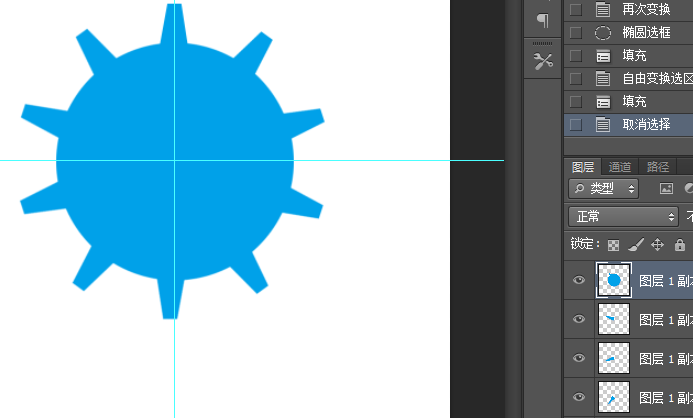693x418 pixels.
Task: Click fill icon of 填充 above 取消选择
Action: pyautogui.click(x=603, y=102)
